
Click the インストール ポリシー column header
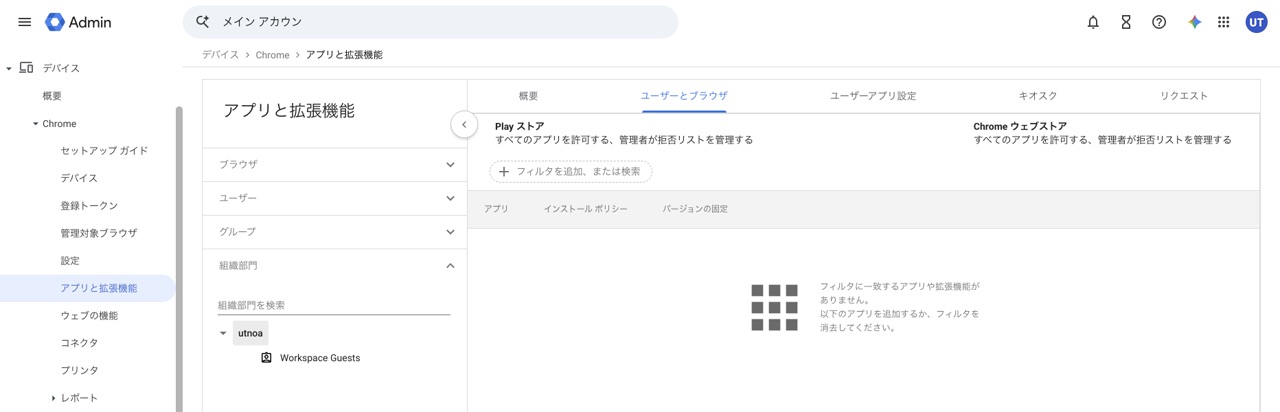click(x=585, y=209)
